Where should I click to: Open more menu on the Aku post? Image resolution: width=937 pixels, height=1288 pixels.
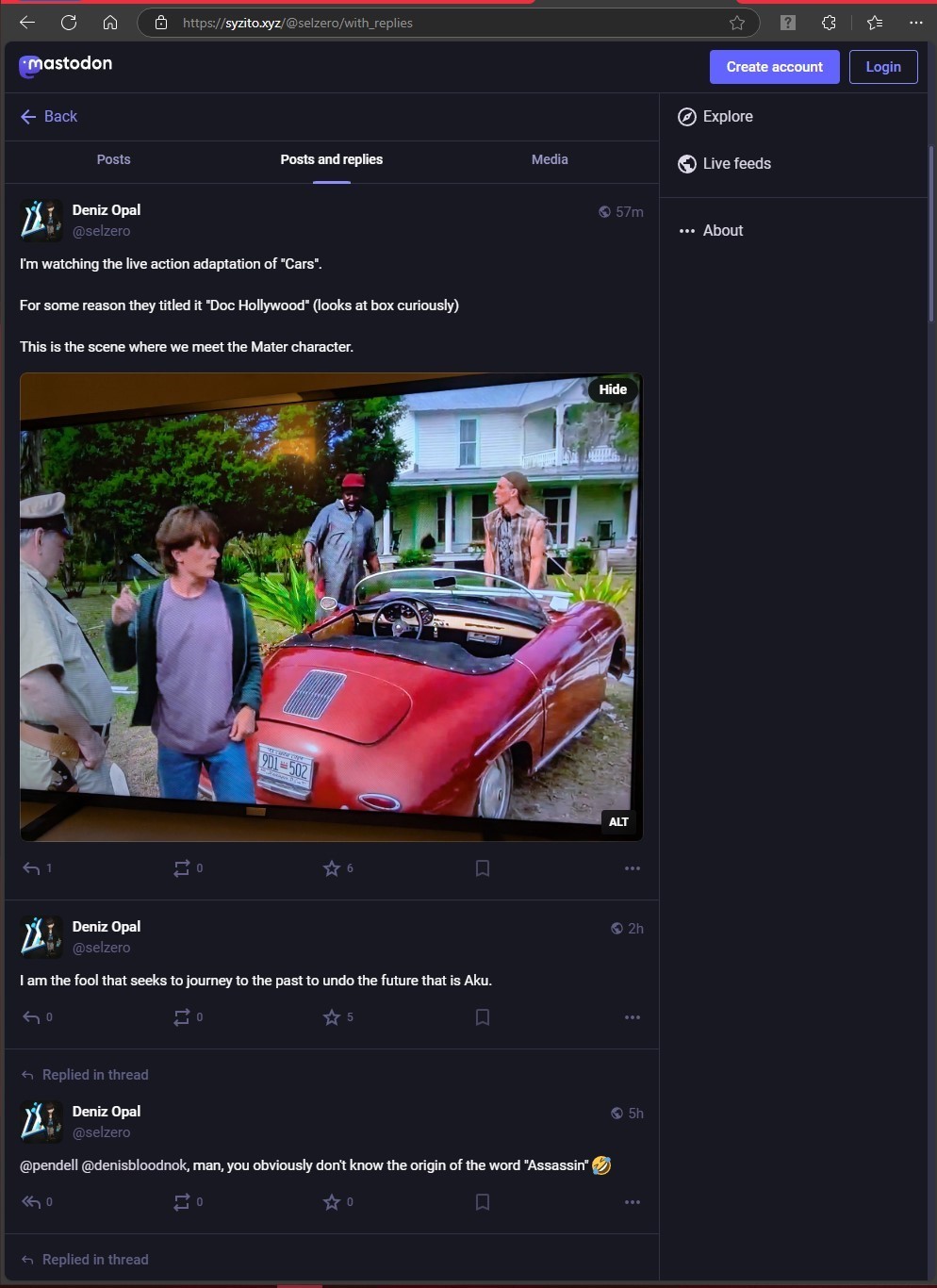point(633,1017)
